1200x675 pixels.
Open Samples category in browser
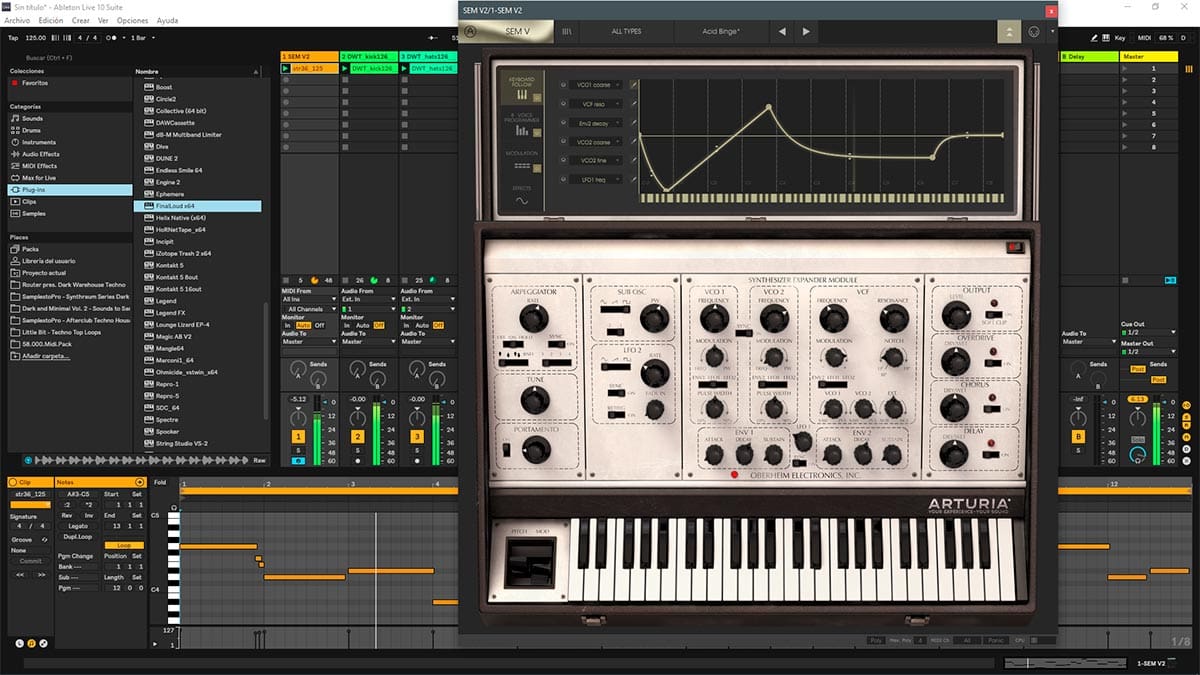coord(34,213)
